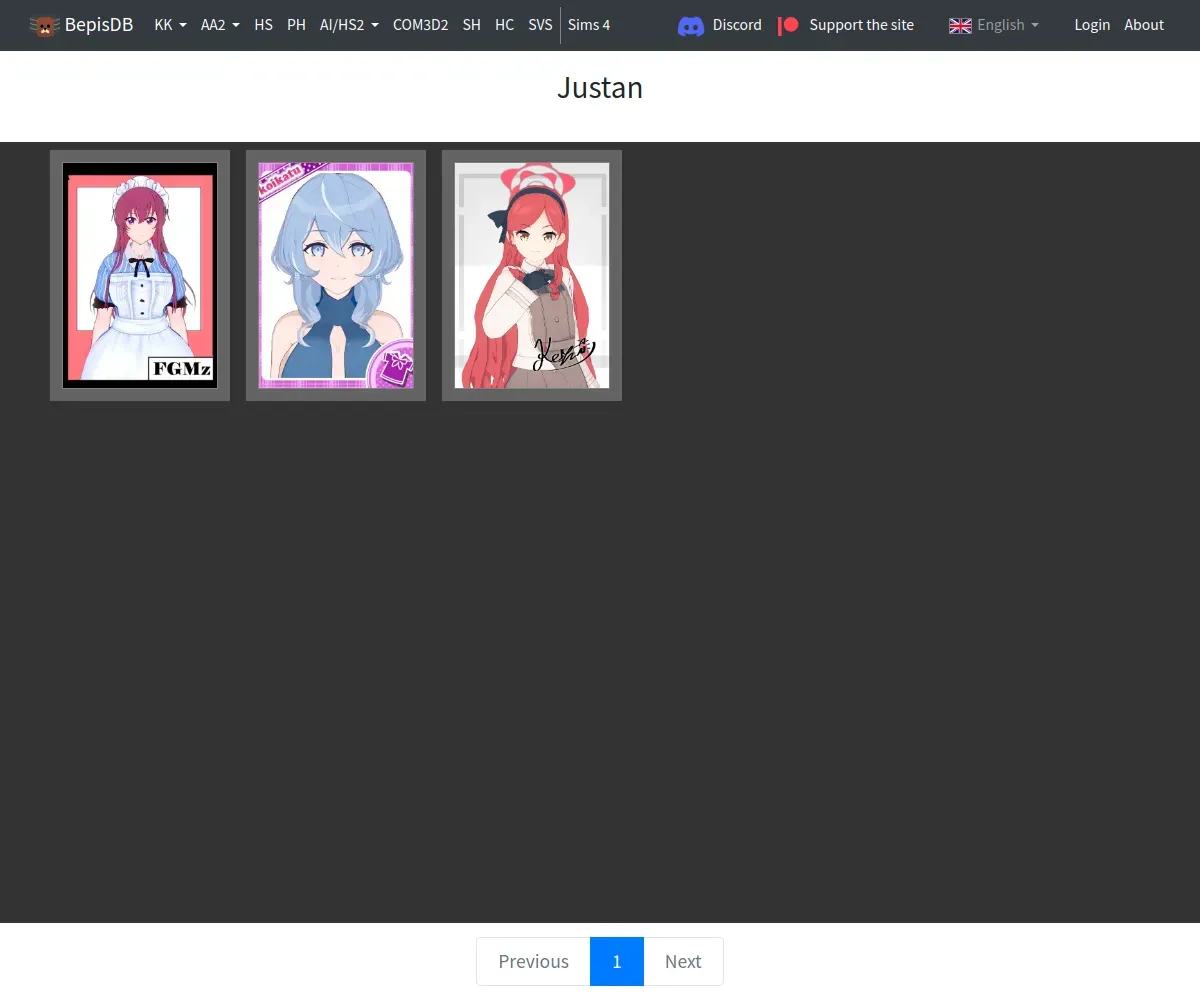Click the Previous pagination button

pyautogui.click(x=533, y=961)
